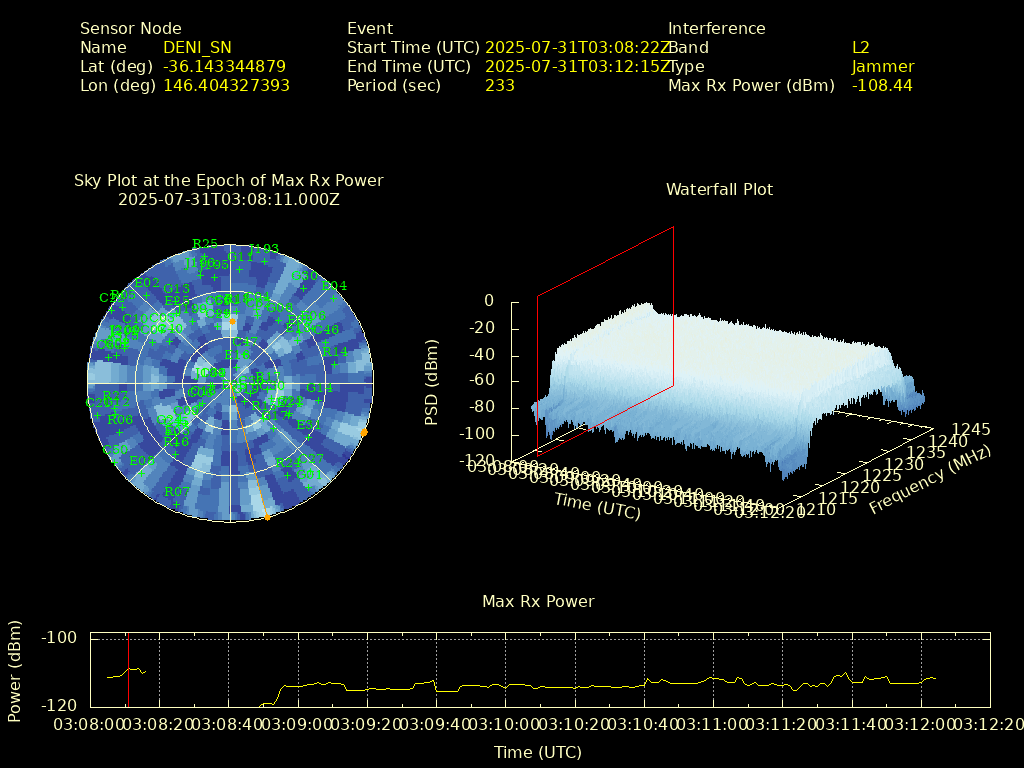Select the E02 satellite marker
1024x768 pixels.
pos(147,283)
